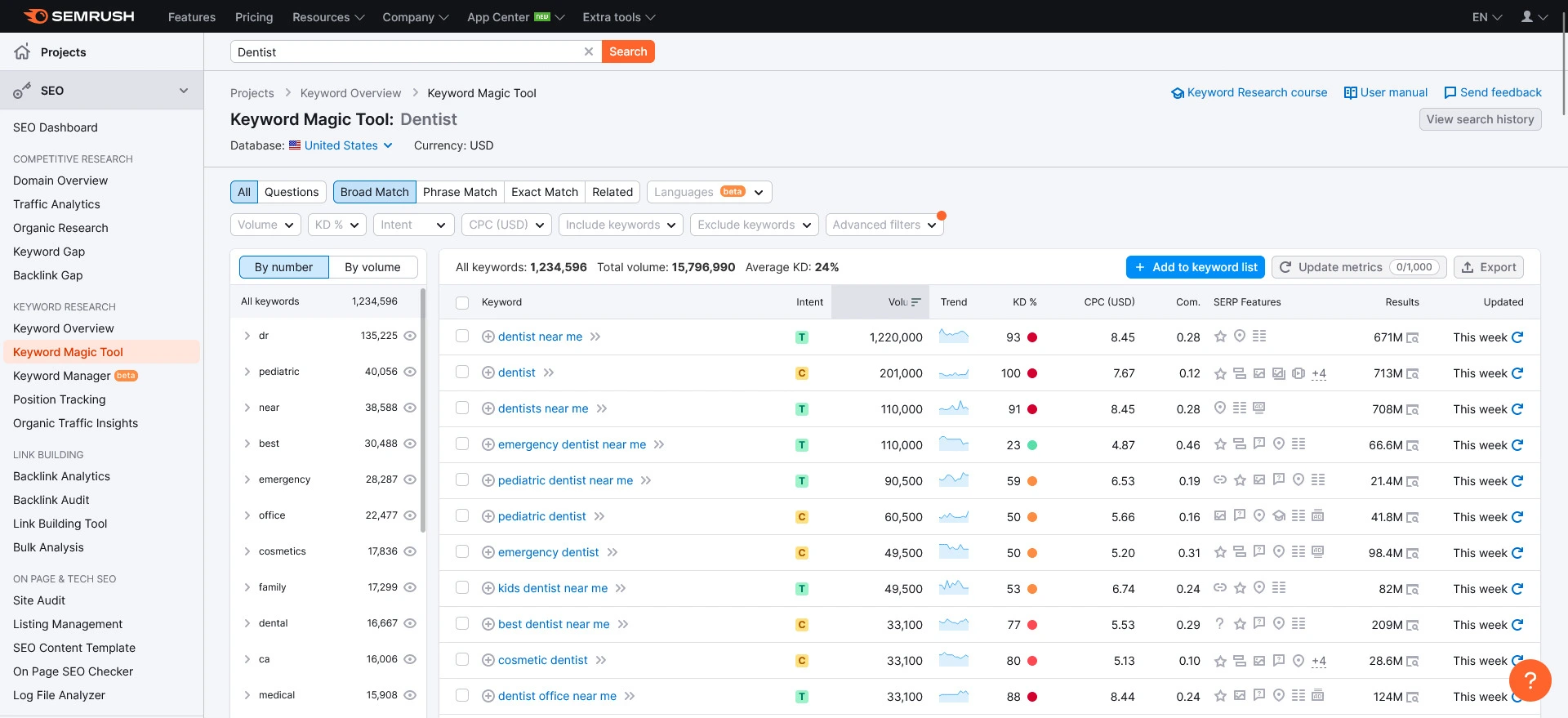Open the user account icon menu
The width and height of the screenshot is (1568, 718).
[x=1535, y=16]
